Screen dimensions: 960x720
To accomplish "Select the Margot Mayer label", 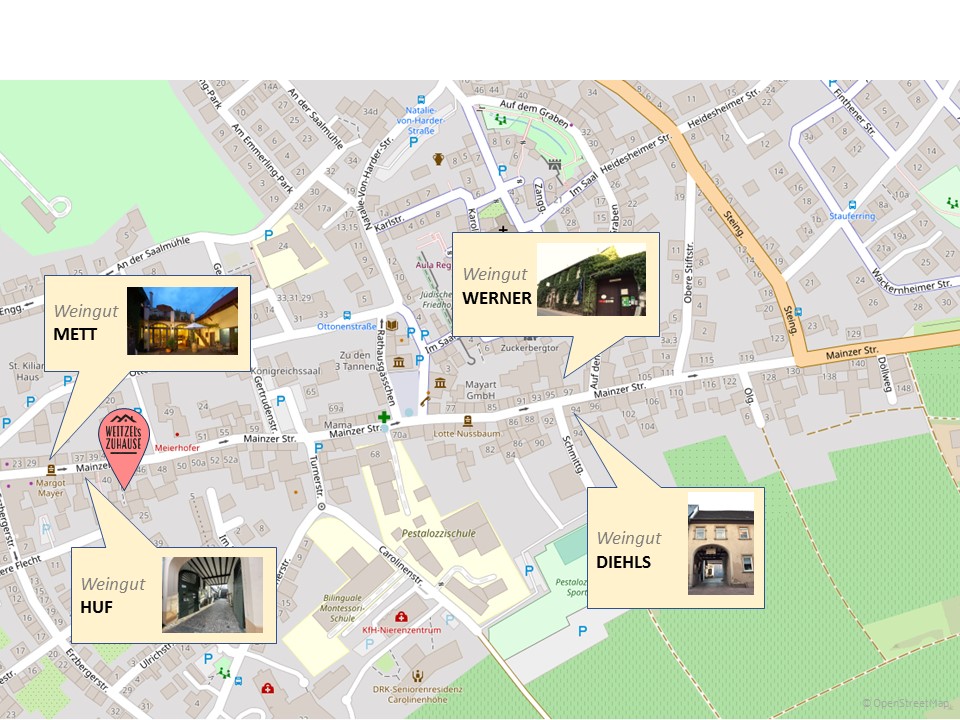I will [x=51, y=488].
